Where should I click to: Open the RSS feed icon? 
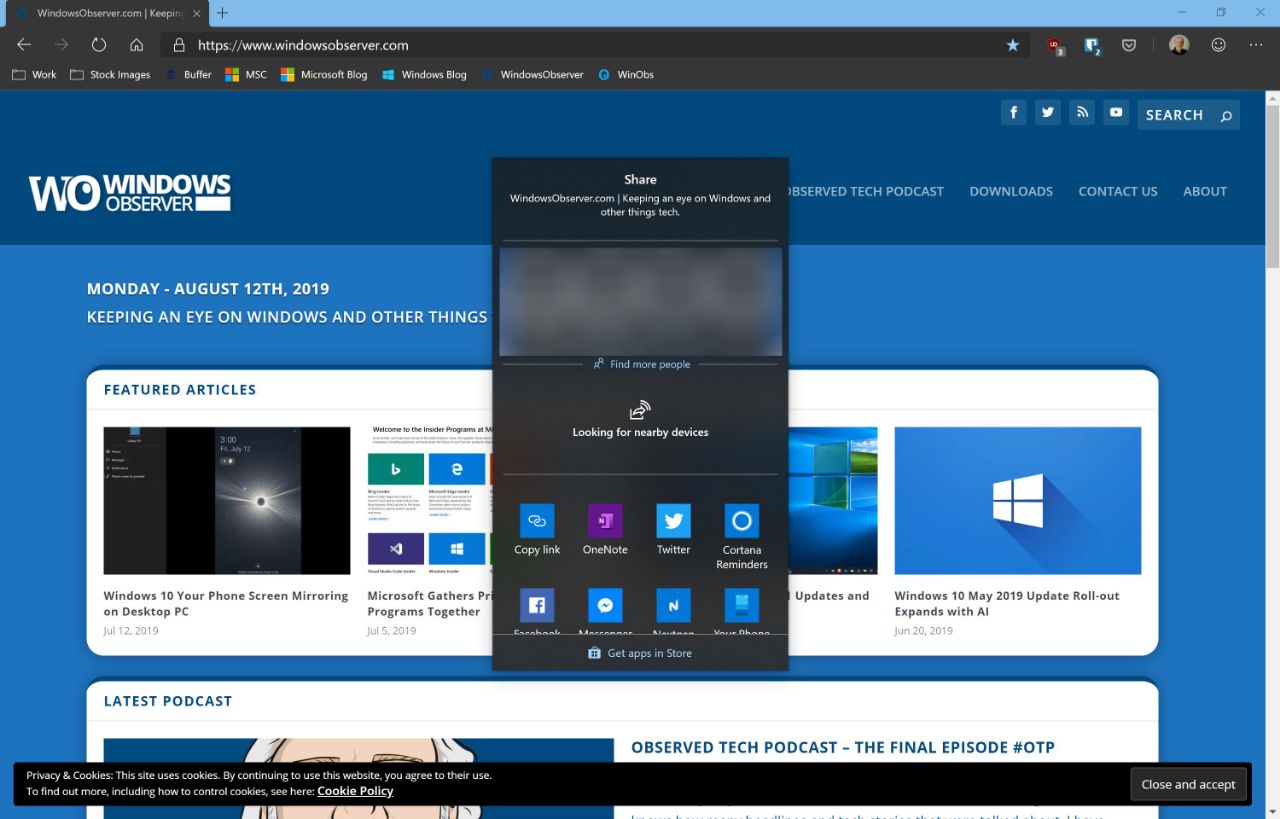(1082, 112)
